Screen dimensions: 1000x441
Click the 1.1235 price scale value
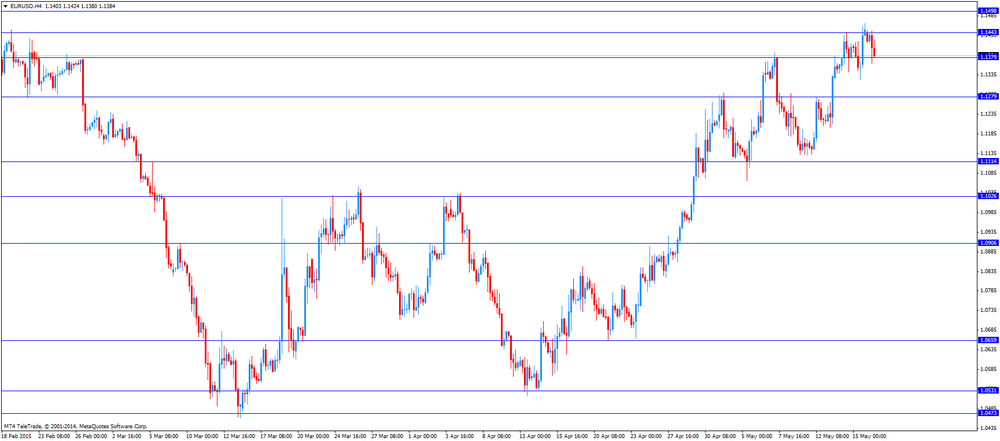(989, 114)
